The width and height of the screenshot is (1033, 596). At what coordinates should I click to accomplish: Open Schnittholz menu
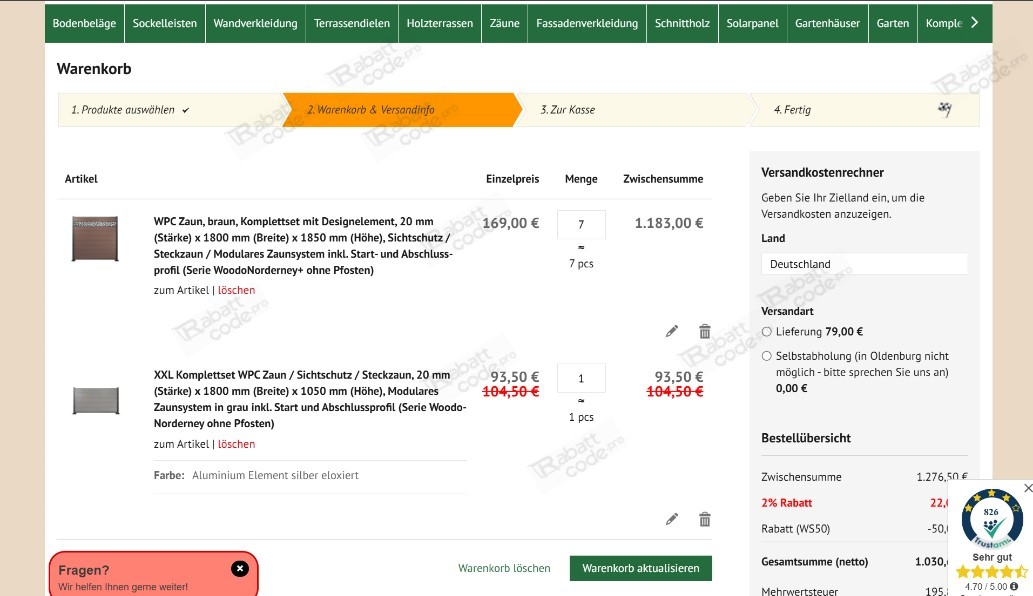[x=683, y=23]
